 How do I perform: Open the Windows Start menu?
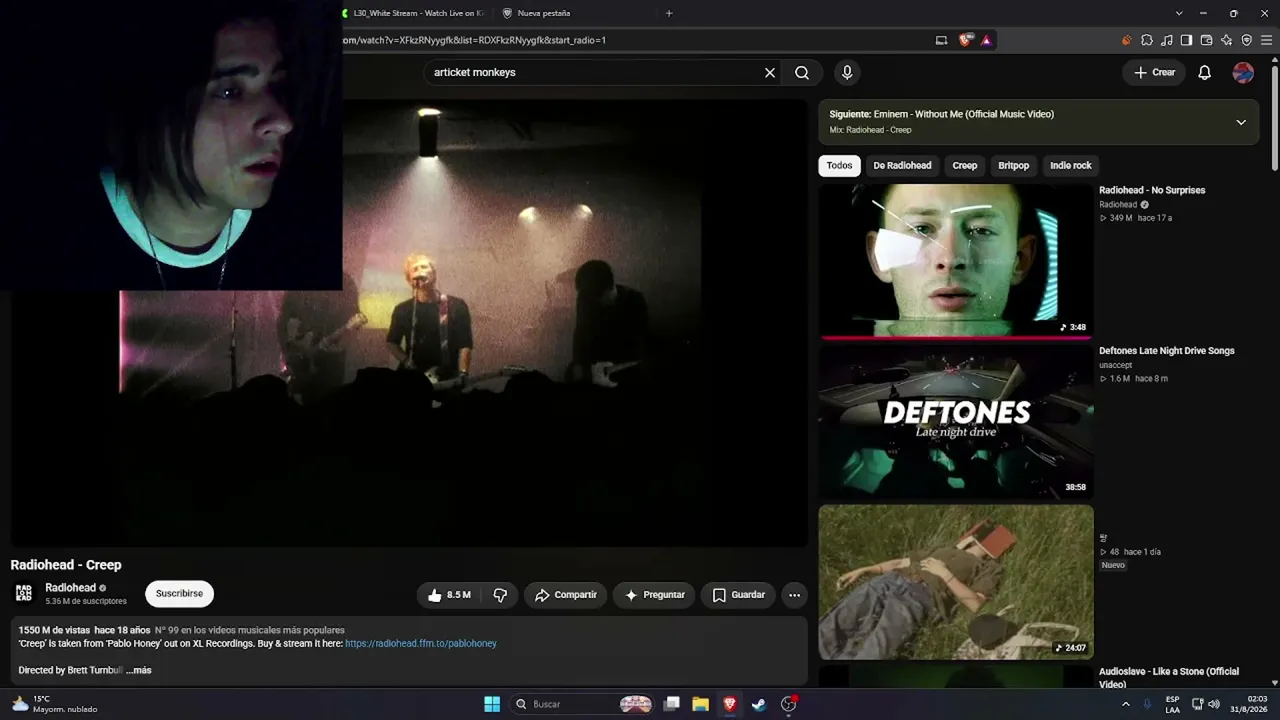[492, 704]
